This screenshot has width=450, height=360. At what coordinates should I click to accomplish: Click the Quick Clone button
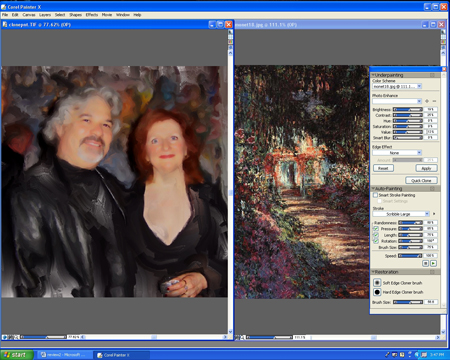pyautogui.click(x=421, y=180)
